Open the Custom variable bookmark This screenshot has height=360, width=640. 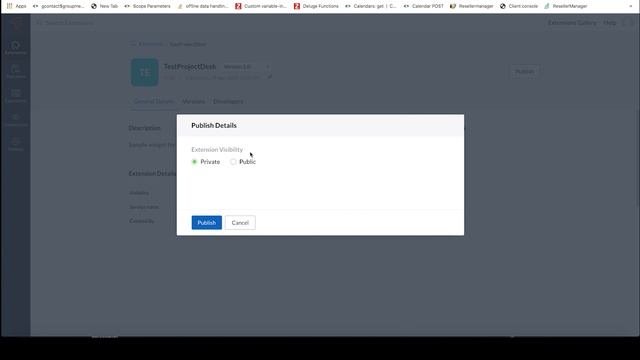261,6
